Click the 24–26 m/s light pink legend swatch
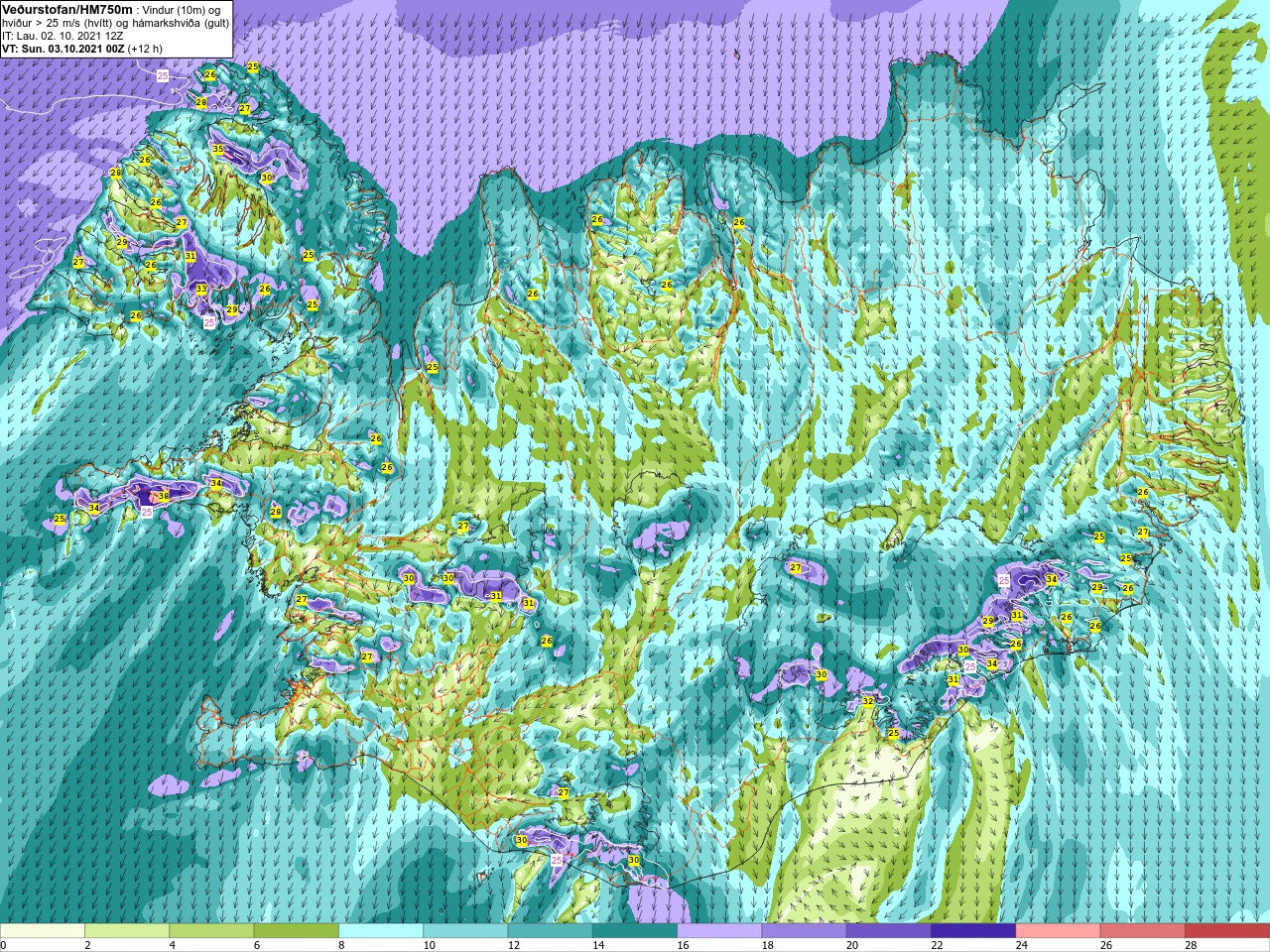The image size is (1270, 952). pos(1058,930)
